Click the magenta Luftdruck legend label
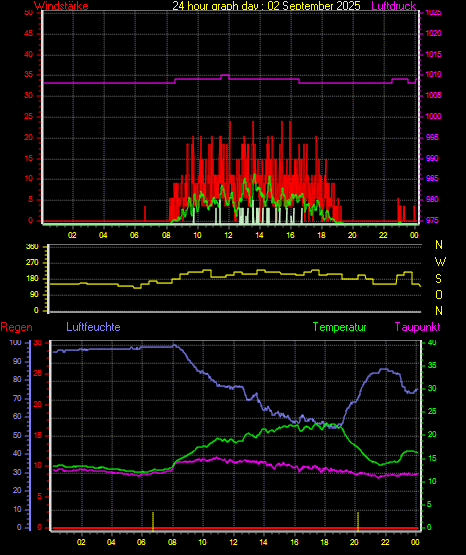 coord(393,6)
